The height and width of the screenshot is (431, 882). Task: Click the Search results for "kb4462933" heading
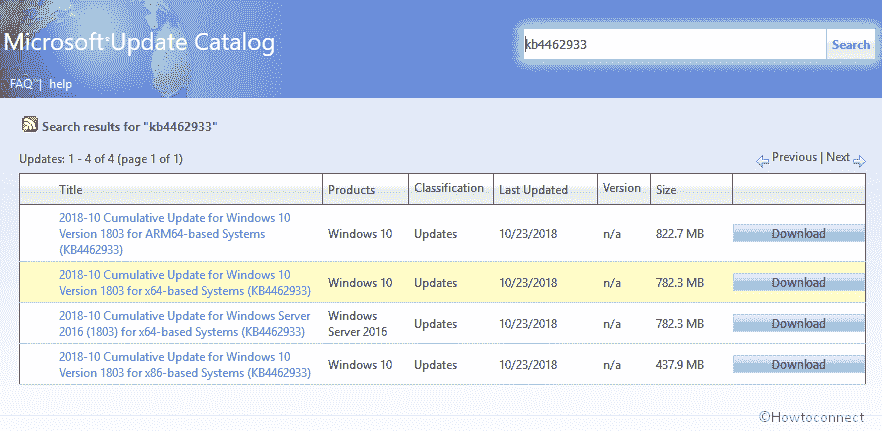click(129, 126)
